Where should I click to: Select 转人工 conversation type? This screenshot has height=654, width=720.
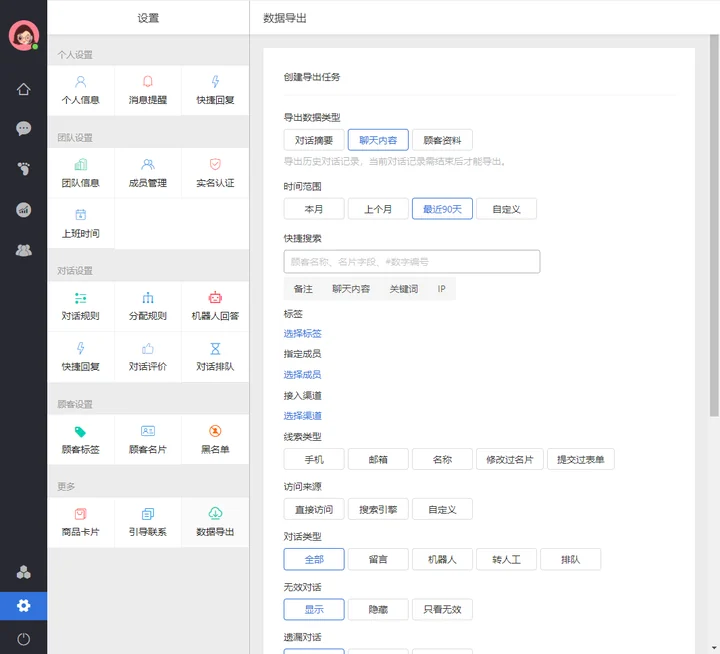[506, 559]
